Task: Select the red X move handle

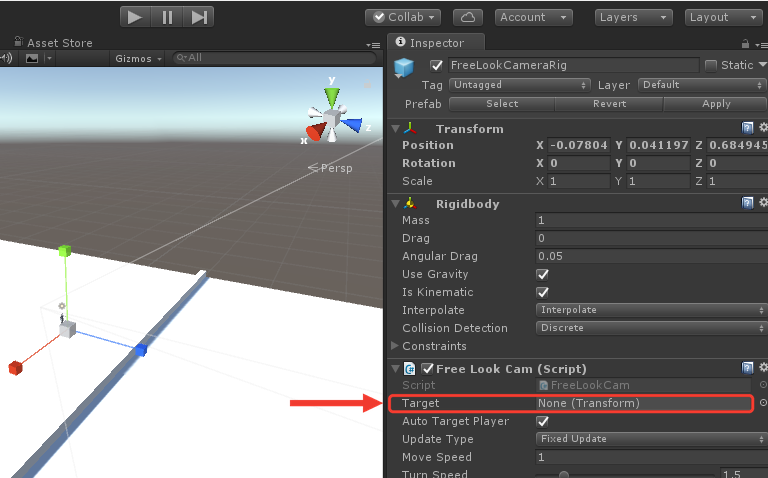Action: click(16, 368)
